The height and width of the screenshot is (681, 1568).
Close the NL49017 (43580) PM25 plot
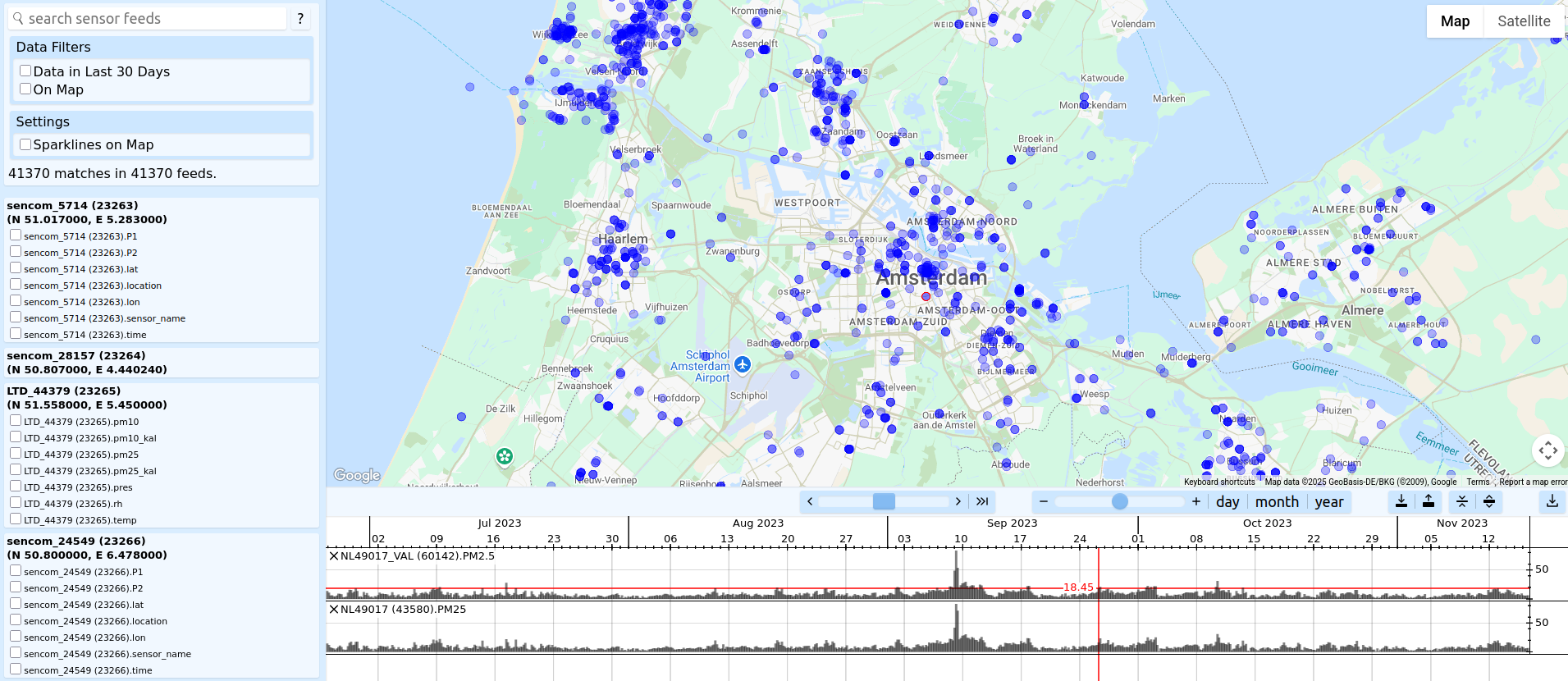[334, 610]
